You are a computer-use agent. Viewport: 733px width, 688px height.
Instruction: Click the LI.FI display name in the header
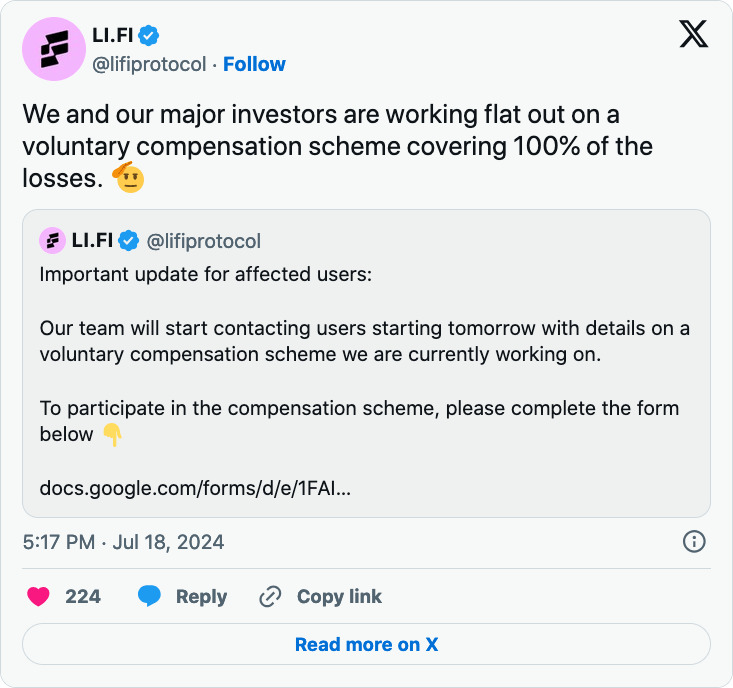pos(113,35)
